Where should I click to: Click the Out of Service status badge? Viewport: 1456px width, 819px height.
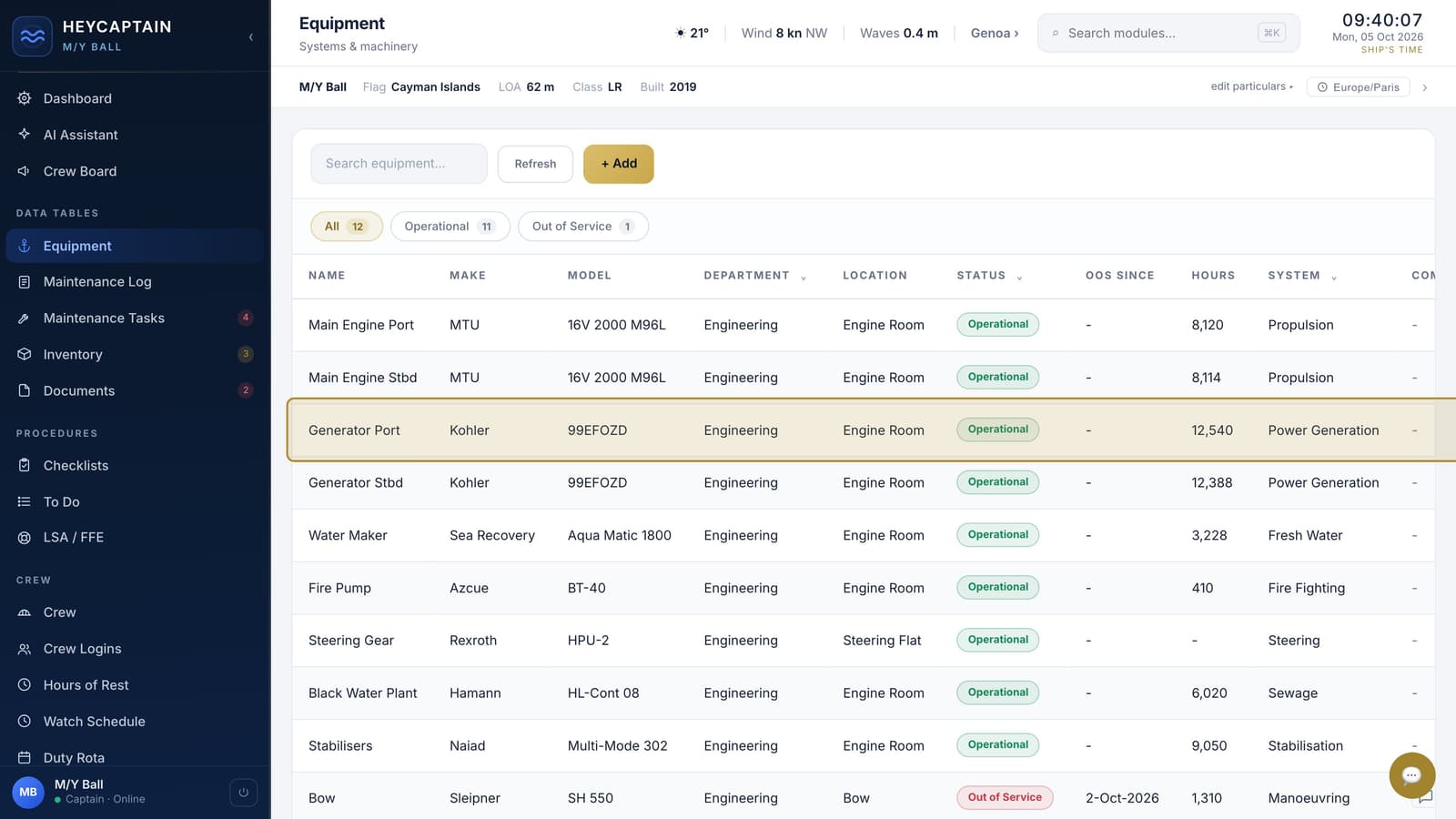(x=1005, y=797)
